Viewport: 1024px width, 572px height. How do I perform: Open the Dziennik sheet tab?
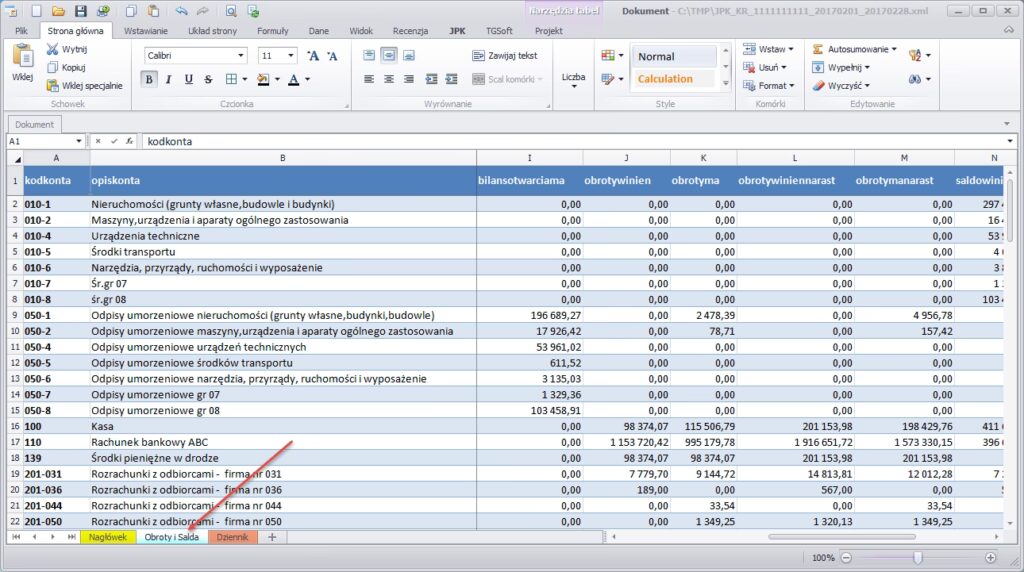tap(232, 537)
